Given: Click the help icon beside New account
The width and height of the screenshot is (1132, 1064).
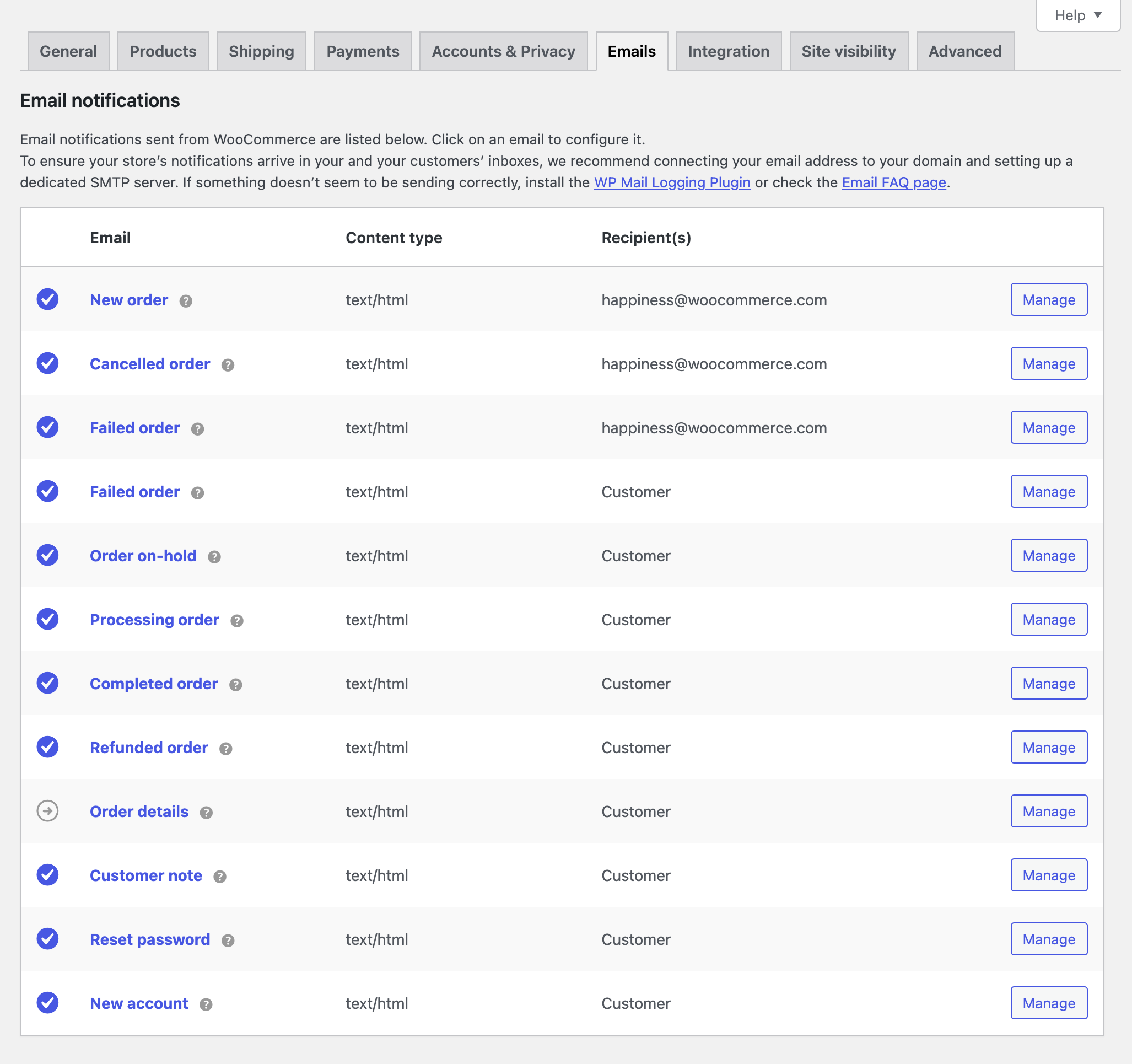Looking at the screenshot, I should pyautogui.click(x=206, y=1005).
